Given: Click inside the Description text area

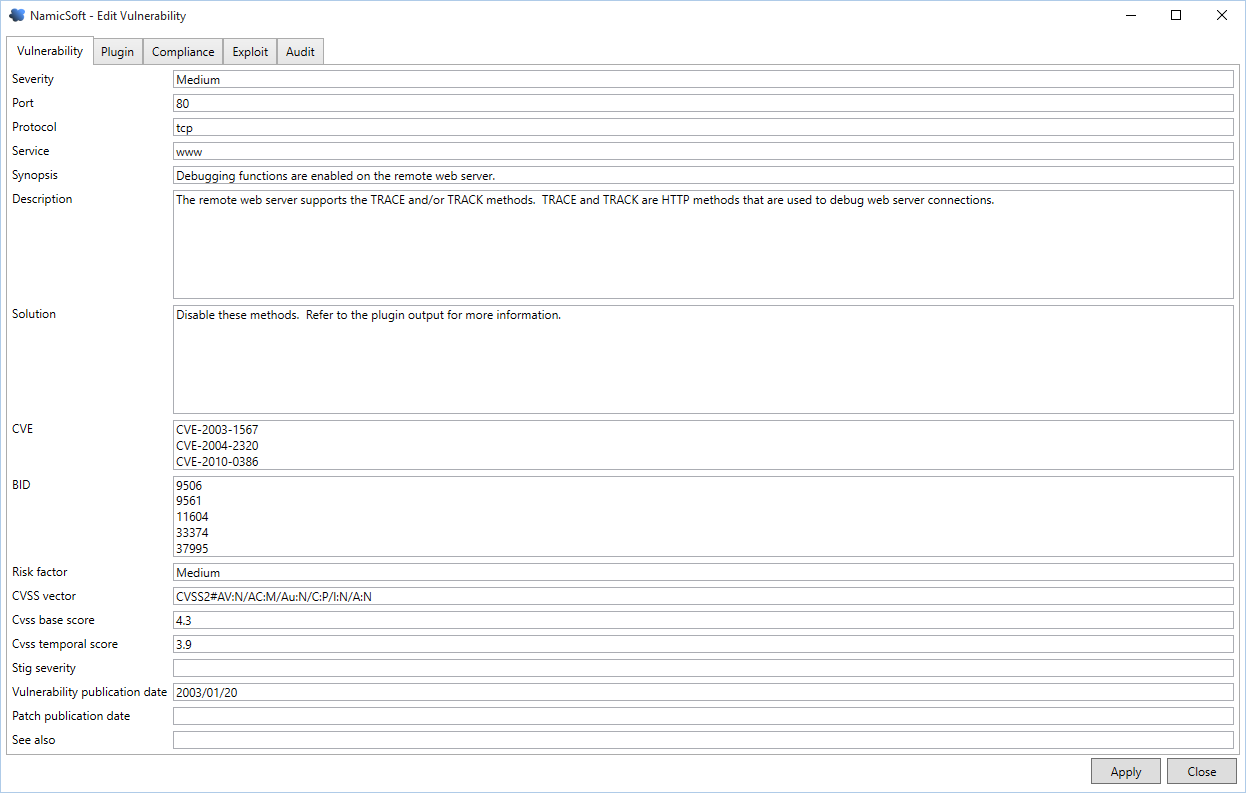Looking at the screenshot, I should (x=703, y=244).
